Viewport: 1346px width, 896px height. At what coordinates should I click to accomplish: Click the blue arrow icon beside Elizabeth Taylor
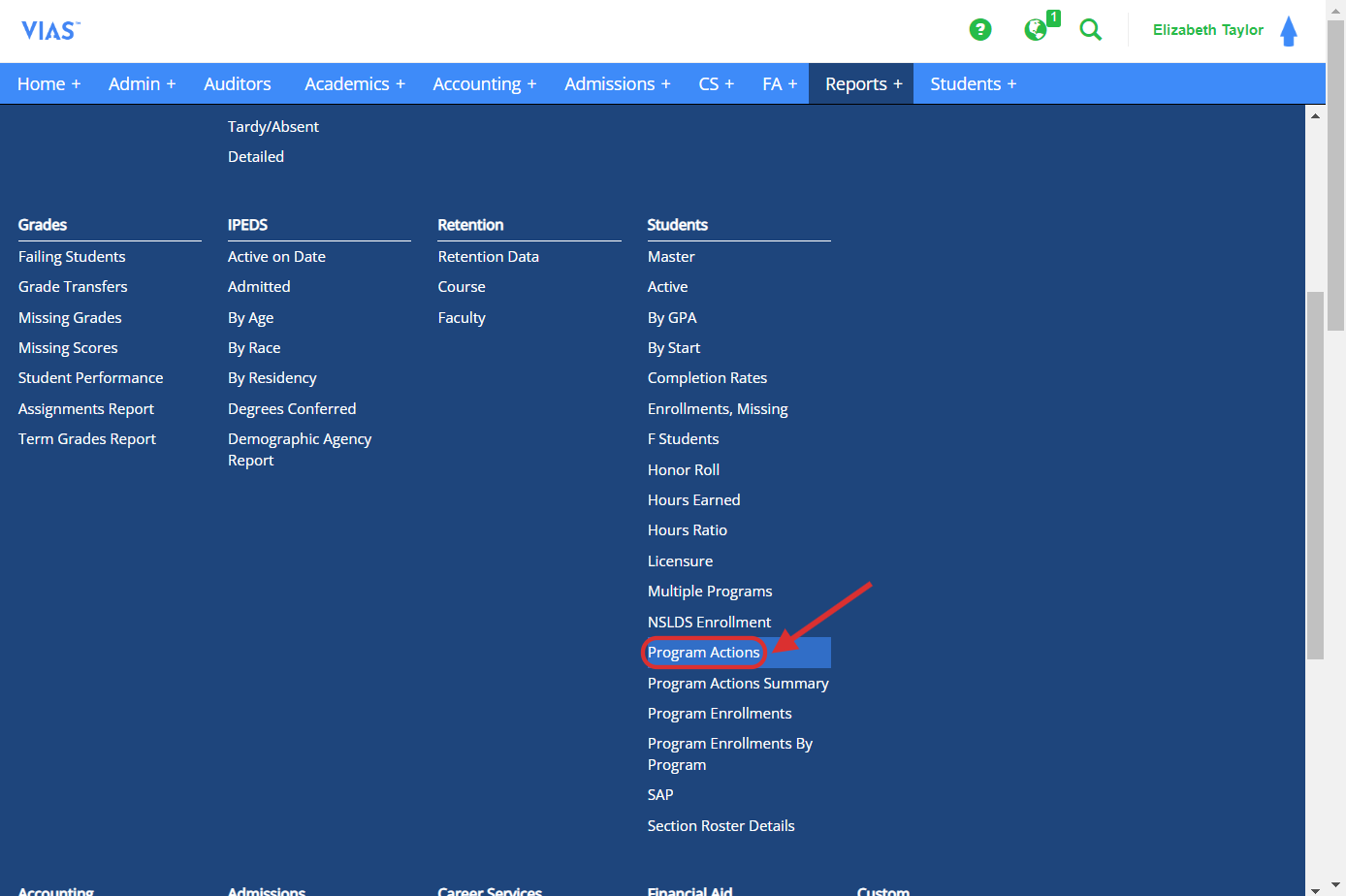pos(1289,30)
